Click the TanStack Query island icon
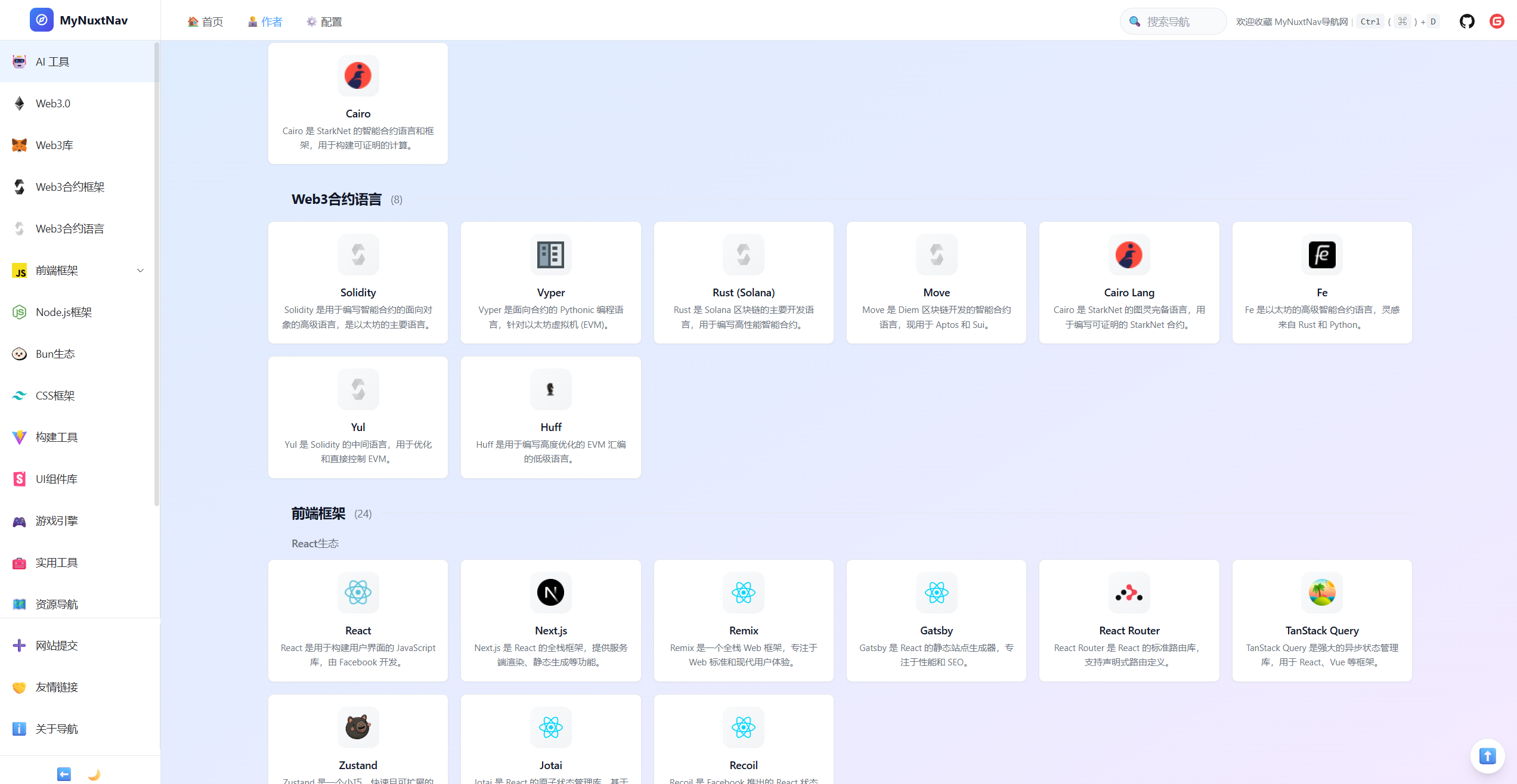This screenshot has height=784, width=1517. [1321, 593]
